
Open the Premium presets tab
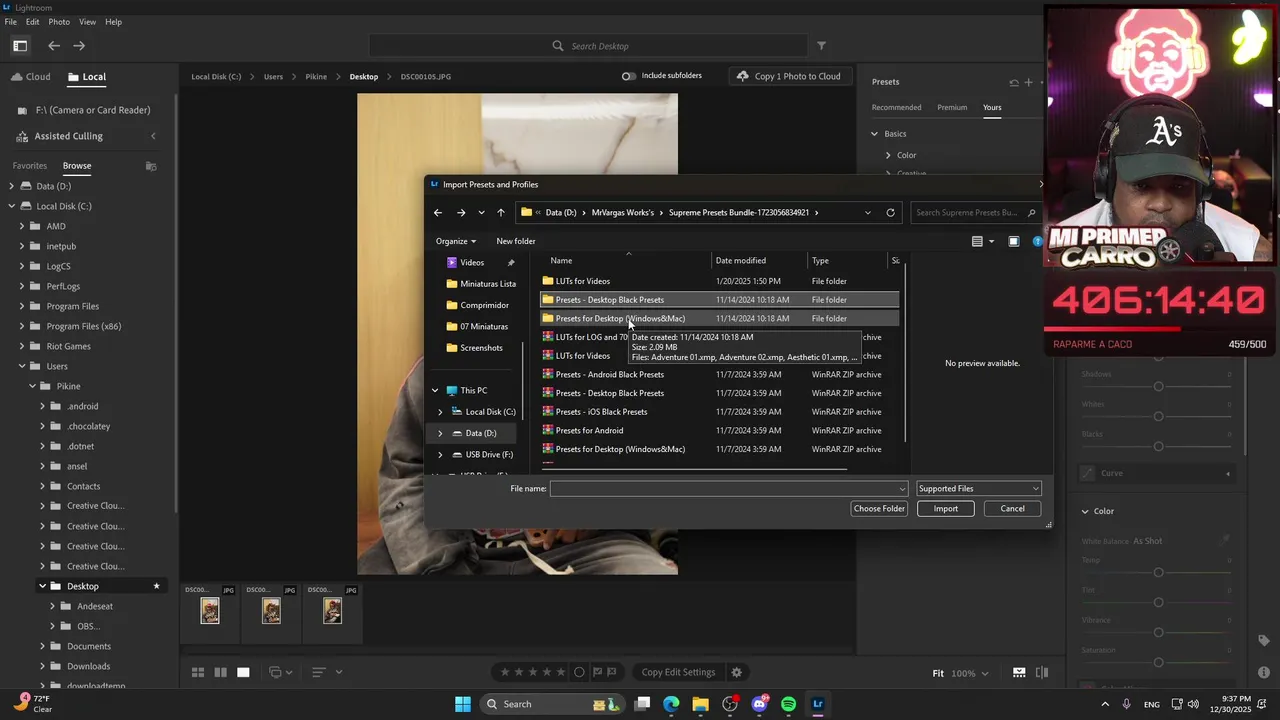952,107
